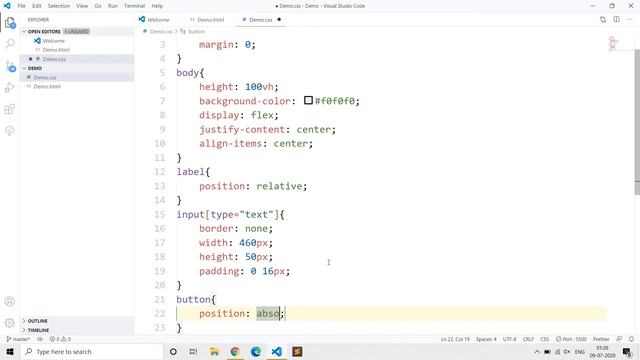
Task: Click the errors and warnings count in status bar
Action: click(x=60, y=339)
